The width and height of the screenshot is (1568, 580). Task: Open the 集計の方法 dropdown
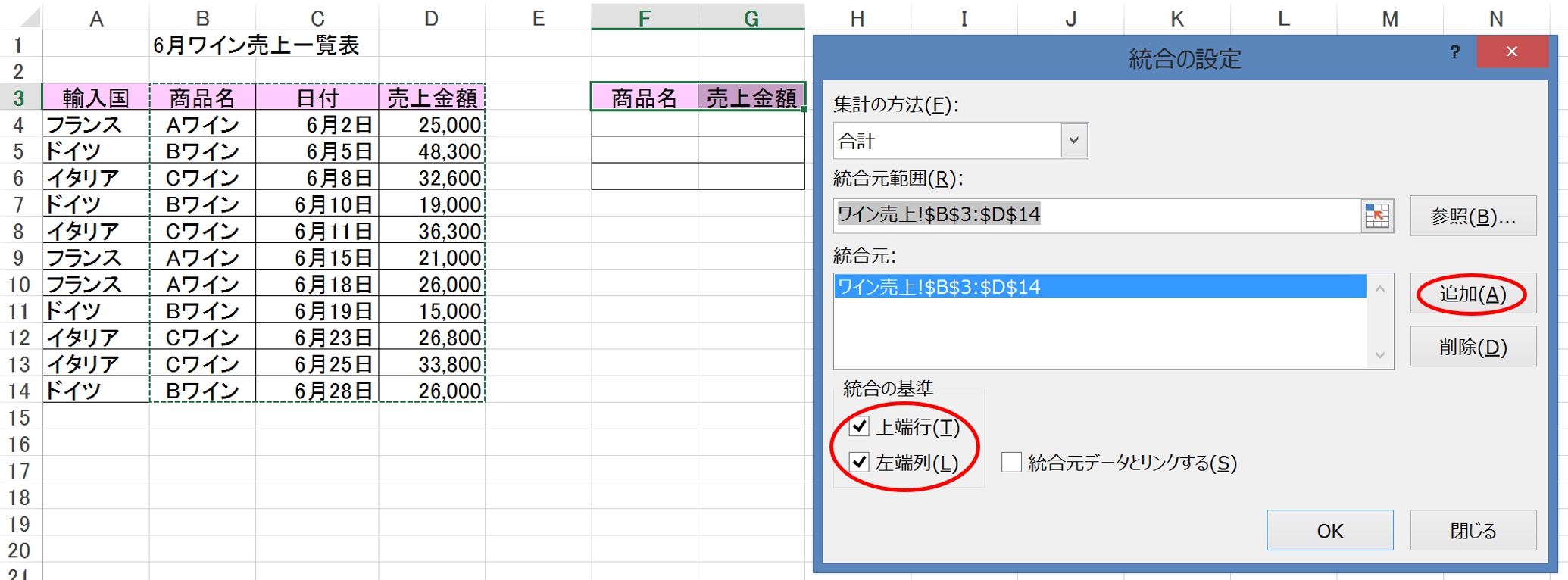[1073, 141]
